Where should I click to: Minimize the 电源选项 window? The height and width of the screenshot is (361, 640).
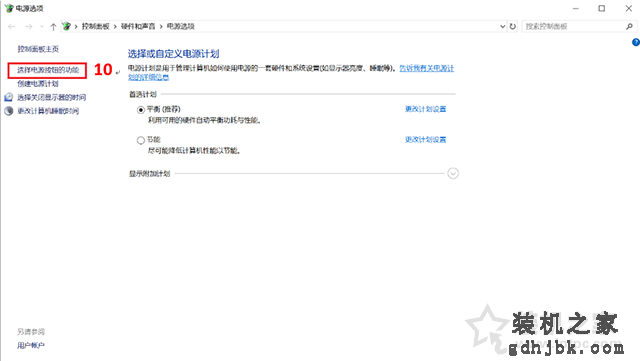[x=576, y=8]
